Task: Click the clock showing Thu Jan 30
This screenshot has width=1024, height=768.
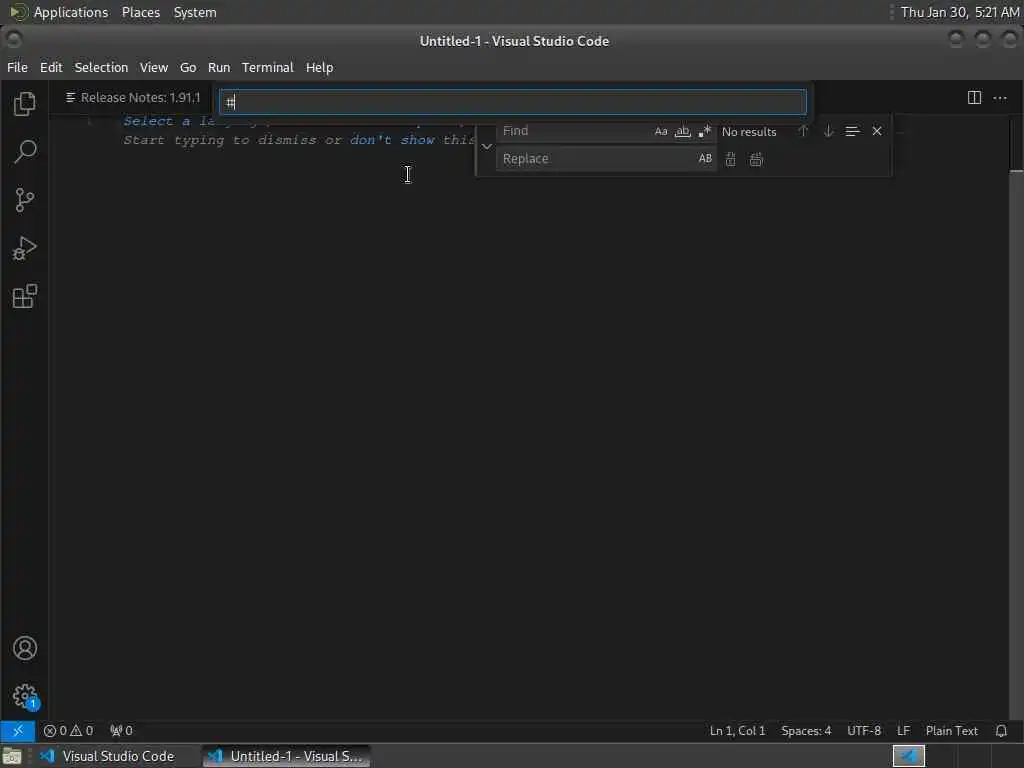Action: (x=960, y=12)
